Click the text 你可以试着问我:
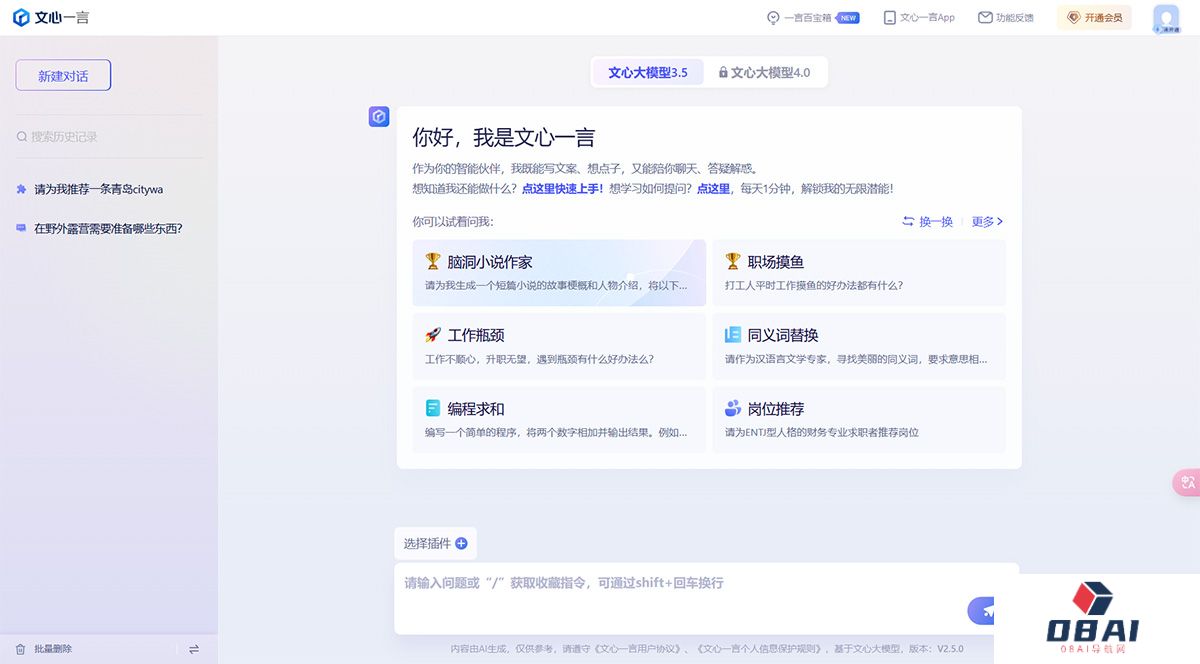 453,221
